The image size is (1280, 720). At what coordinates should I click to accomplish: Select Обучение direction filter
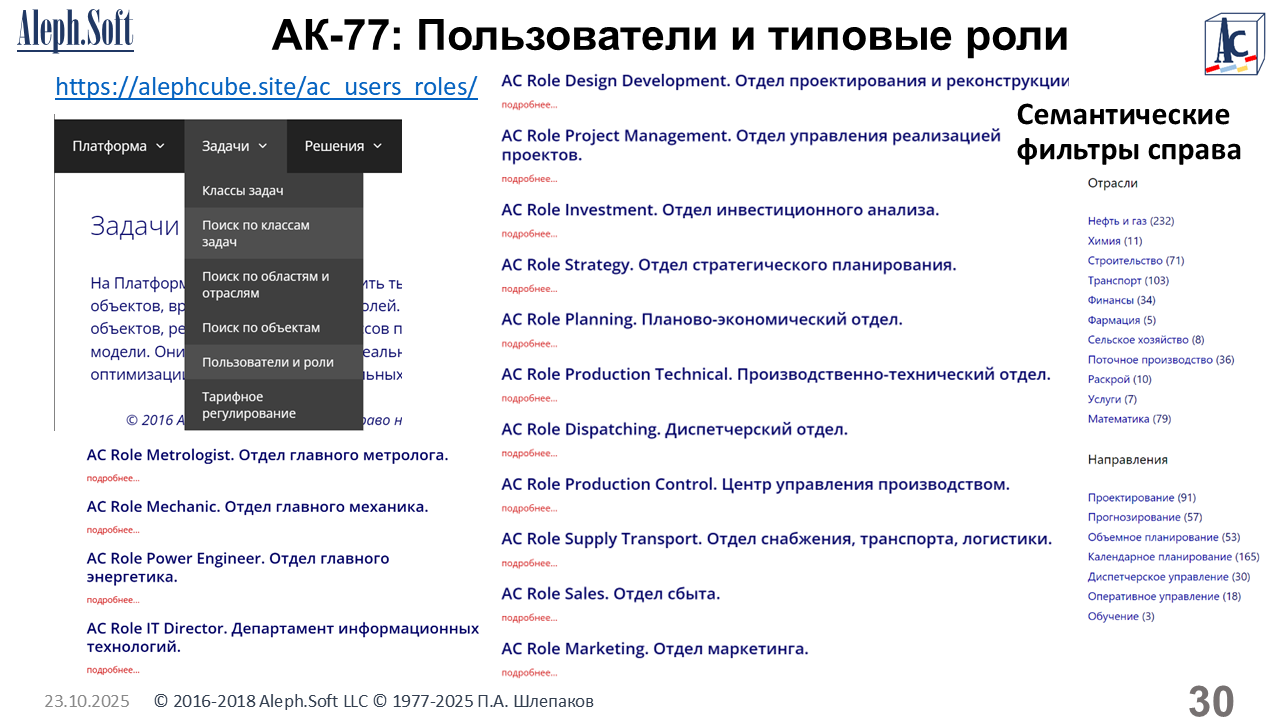1120,616
